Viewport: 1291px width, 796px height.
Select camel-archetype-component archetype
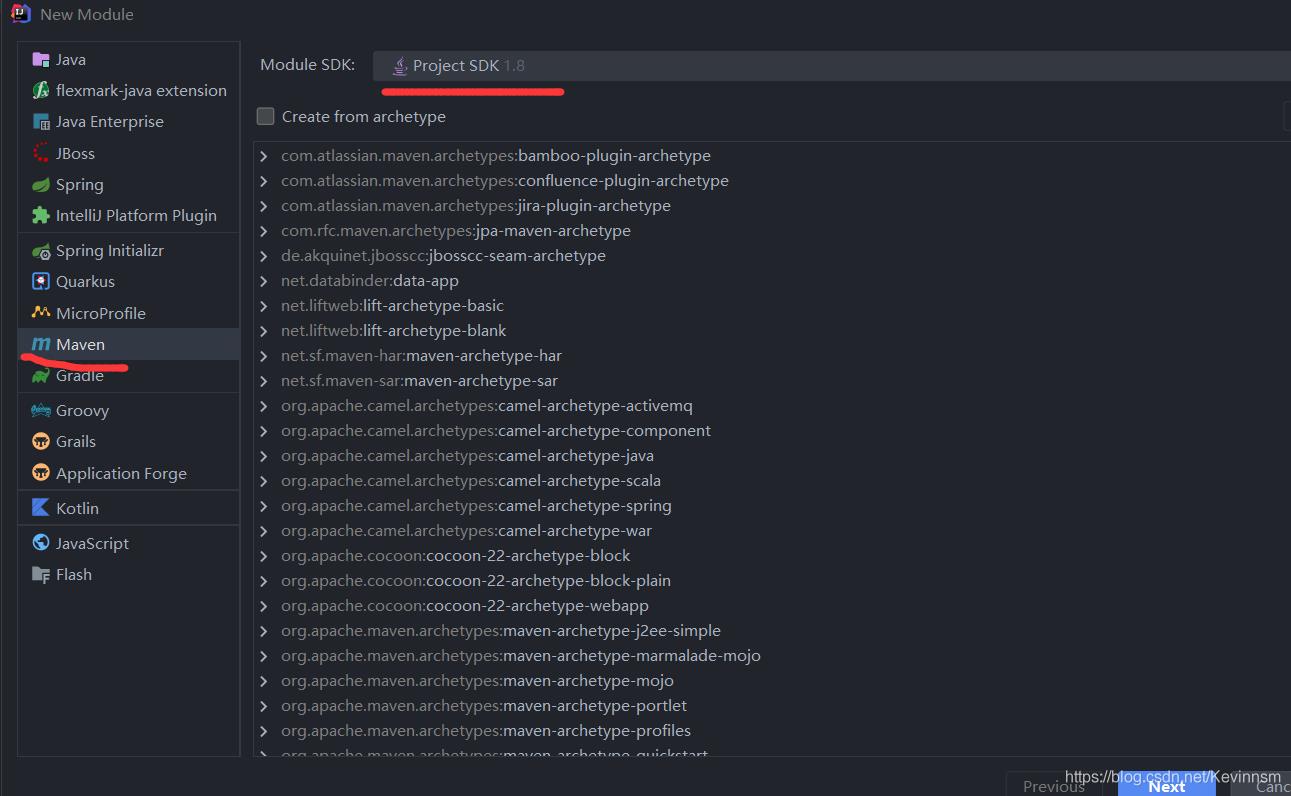click(x=496, y=431)
